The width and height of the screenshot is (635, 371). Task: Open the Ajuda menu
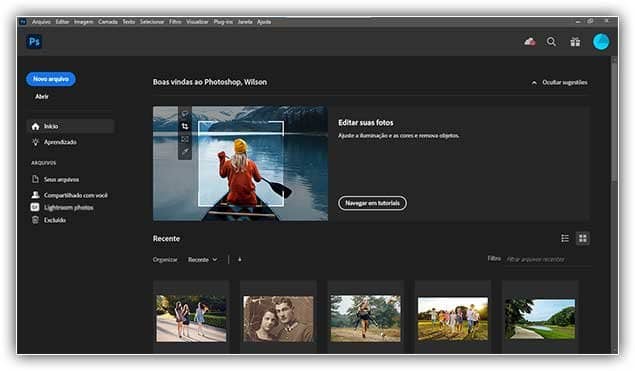[264, 22]
